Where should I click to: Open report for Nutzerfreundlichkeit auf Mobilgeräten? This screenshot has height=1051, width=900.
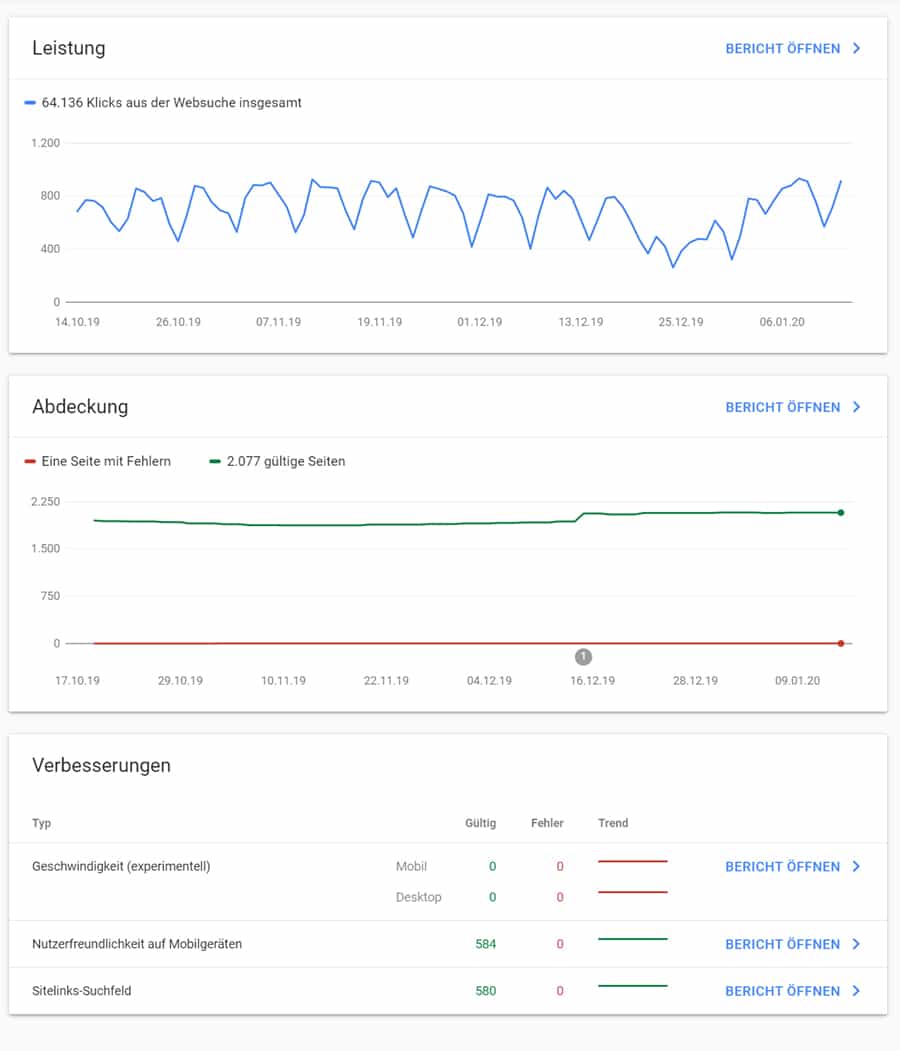tap(782, 944)
